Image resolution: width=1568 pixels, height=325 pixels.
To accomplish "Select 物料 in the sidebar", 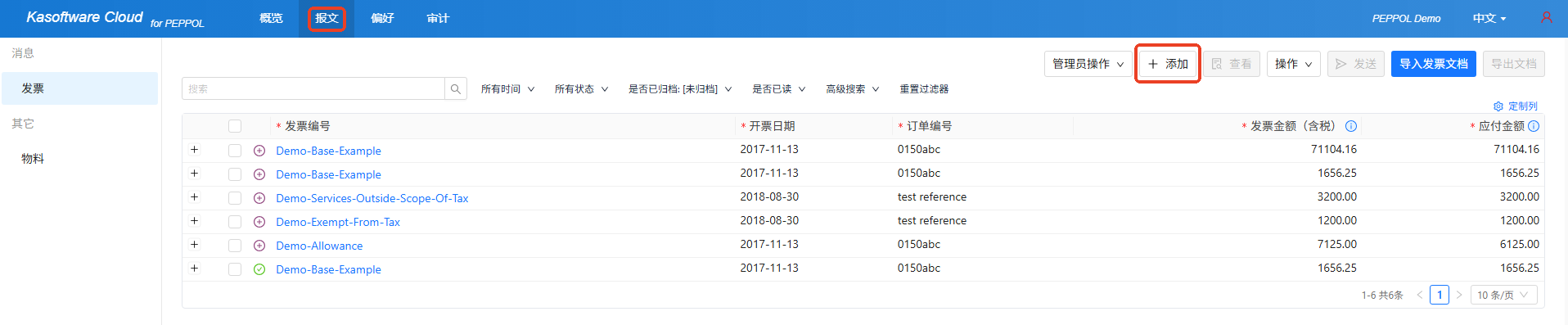I will point(79,159).
